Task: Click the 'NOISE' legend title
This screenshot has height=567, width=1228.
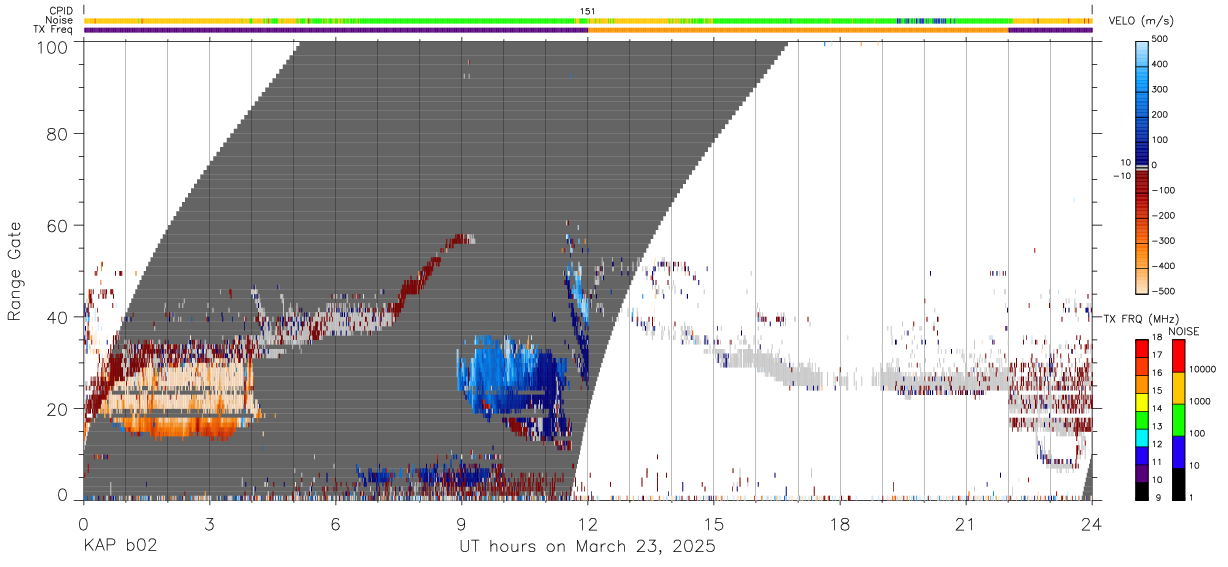Action: 1183,331
